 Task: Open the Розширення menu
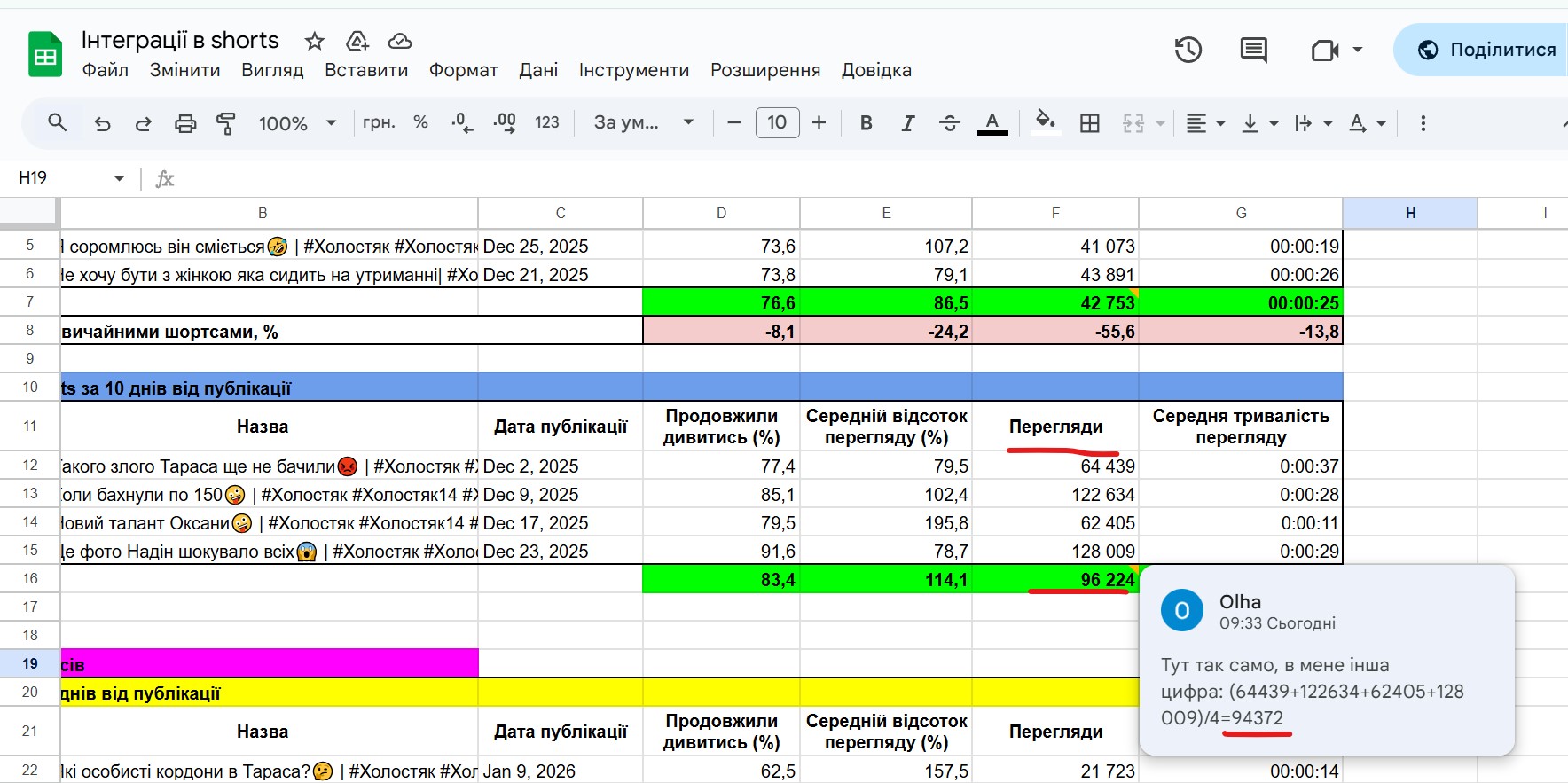click(x=765, y=70)
